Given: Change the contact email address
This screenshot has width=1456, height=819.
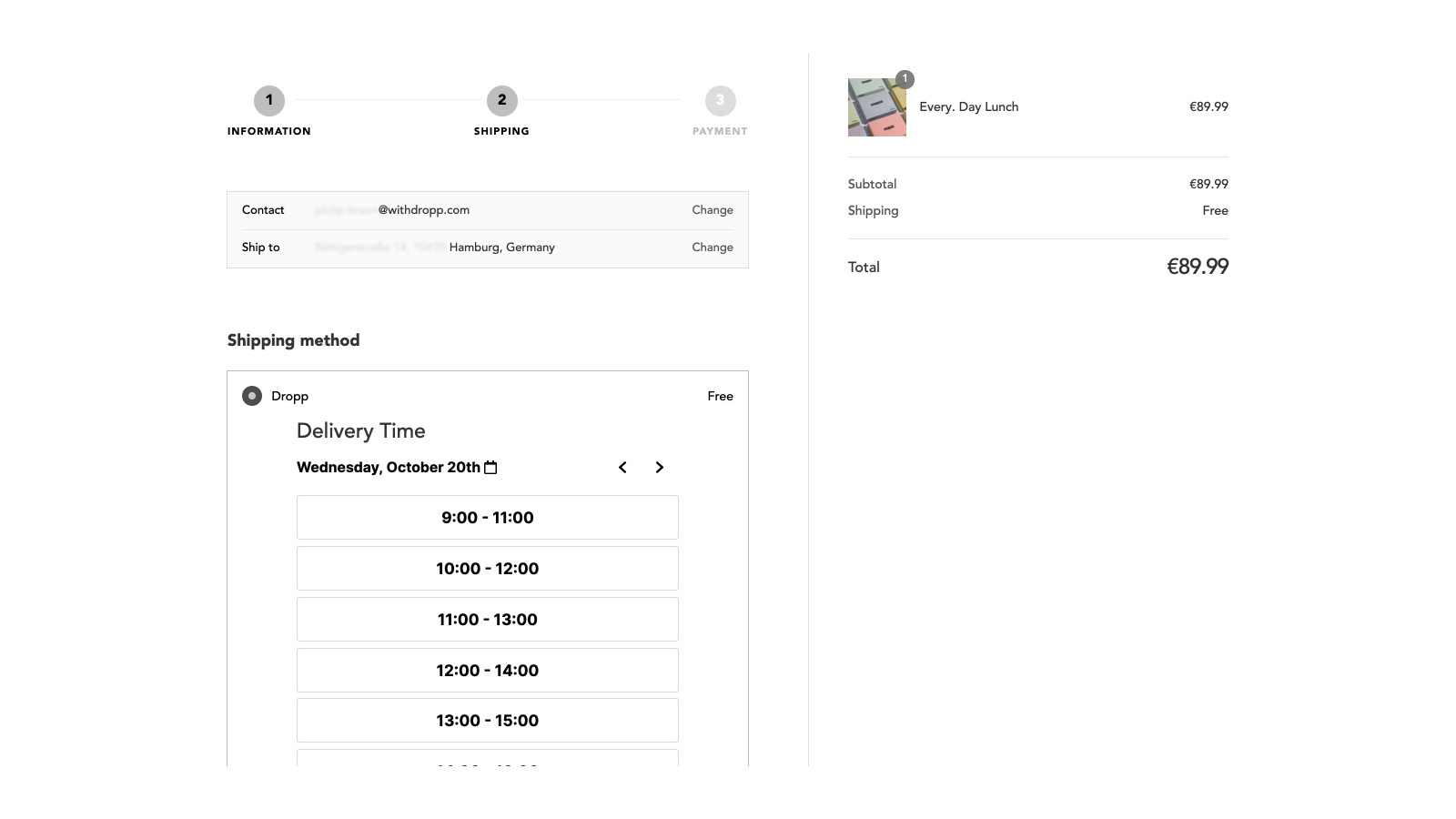Looking at the screenshot, I should tap(712, 210).
